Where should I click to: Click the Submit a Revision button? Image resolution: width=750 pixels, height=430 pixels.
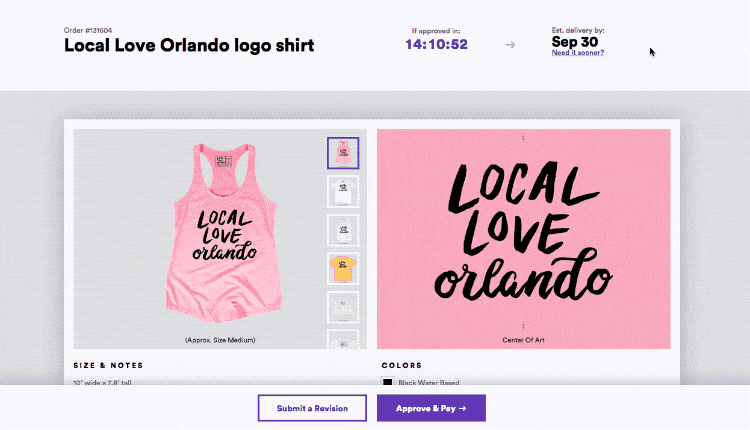click(x=312, y=408)
